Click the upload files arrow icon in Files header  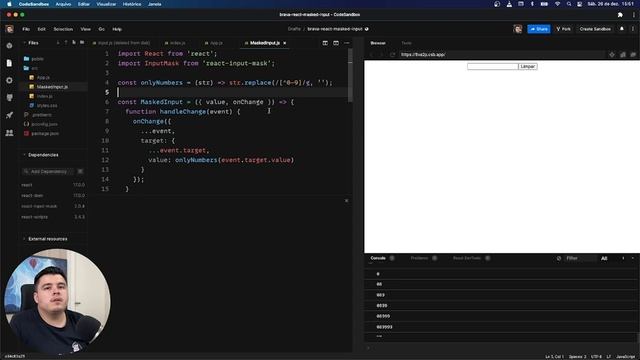click(x=66, y=42)
